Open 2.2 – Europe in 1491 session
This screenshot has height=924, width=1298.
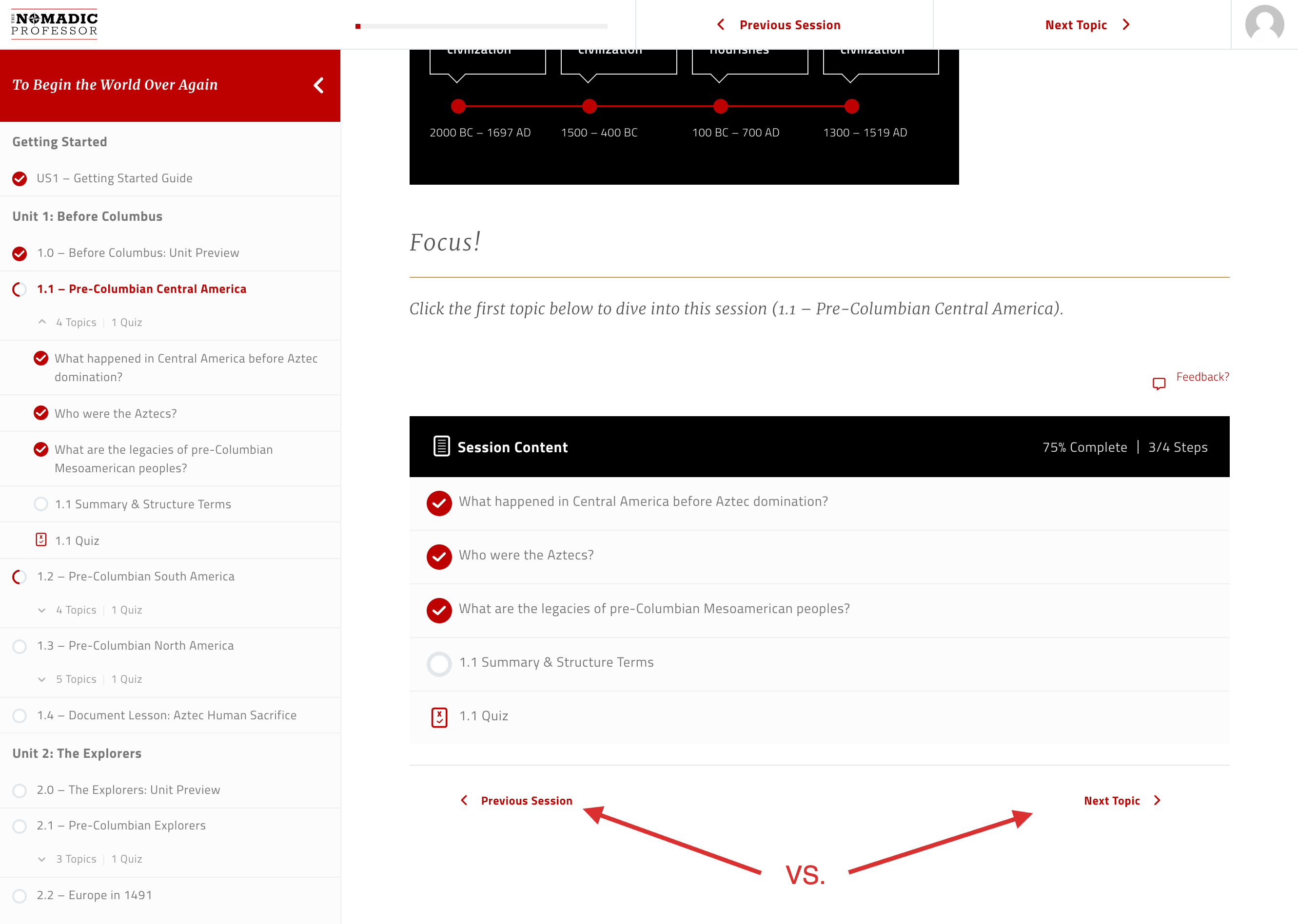click(x=95, y=895)
